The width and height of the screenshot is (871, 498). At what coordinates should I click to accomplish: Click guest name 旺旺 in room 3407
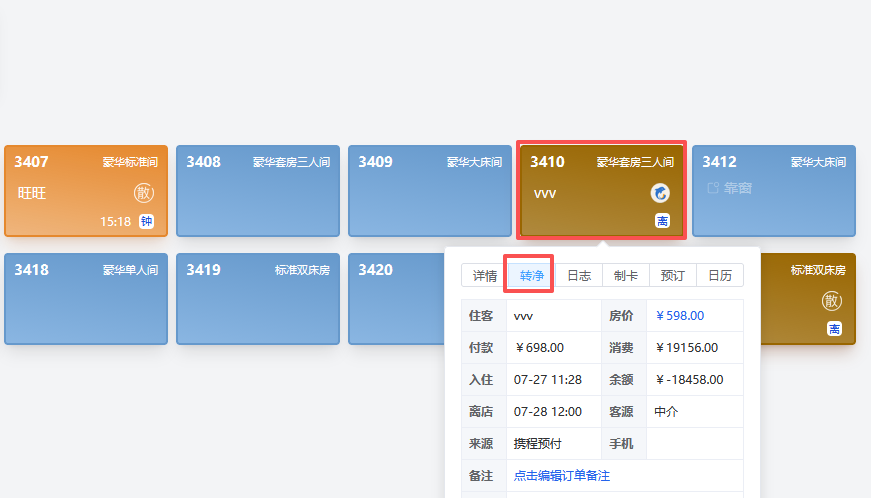[x=32, y=193]
